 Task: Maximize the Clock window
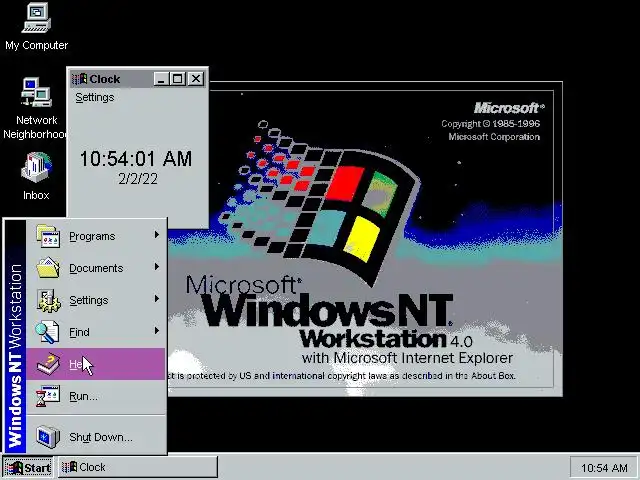pos(178,79)
